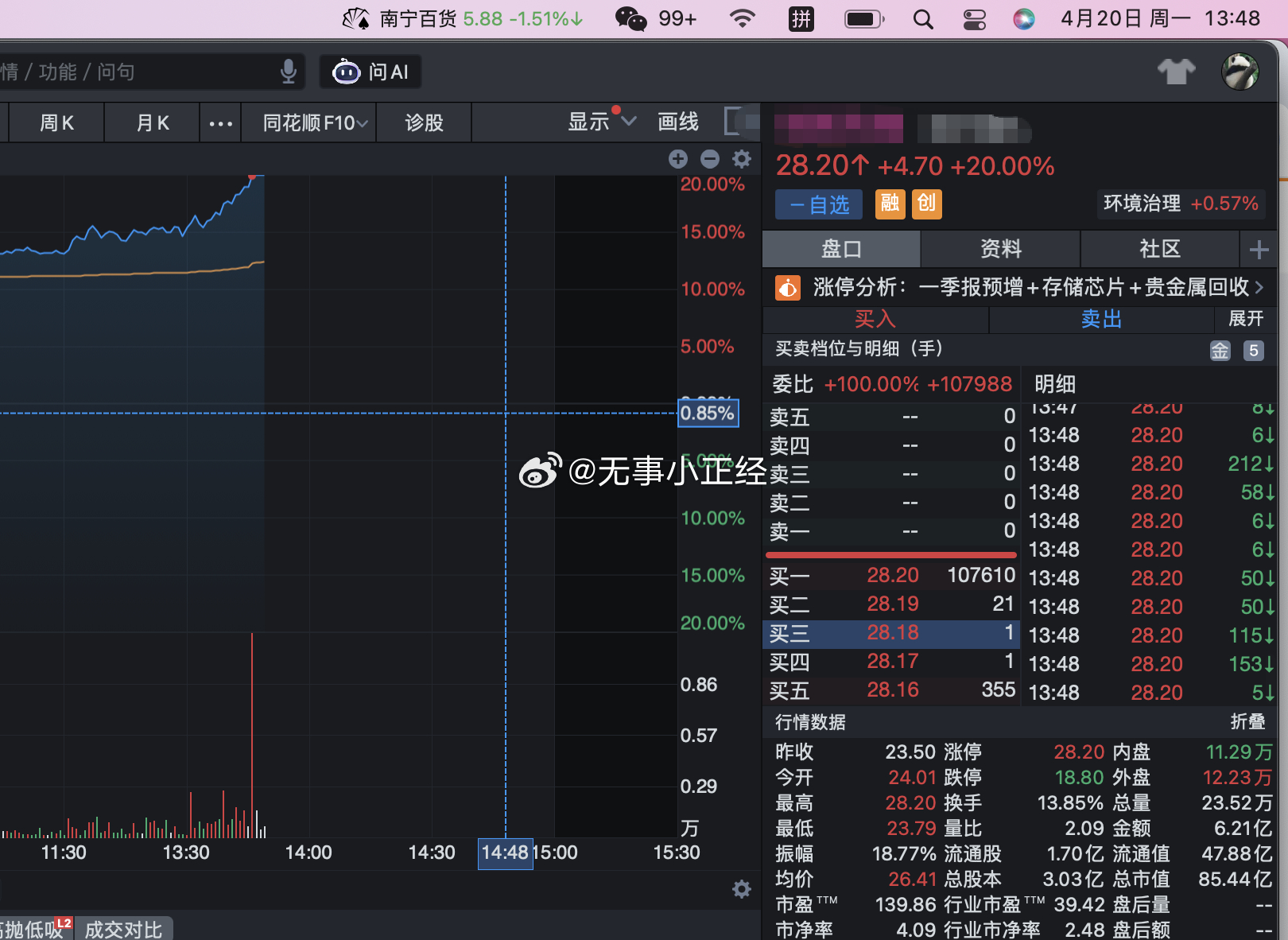Open Siri from the menu bar

pyautogui.click(x=1023, y=18)
